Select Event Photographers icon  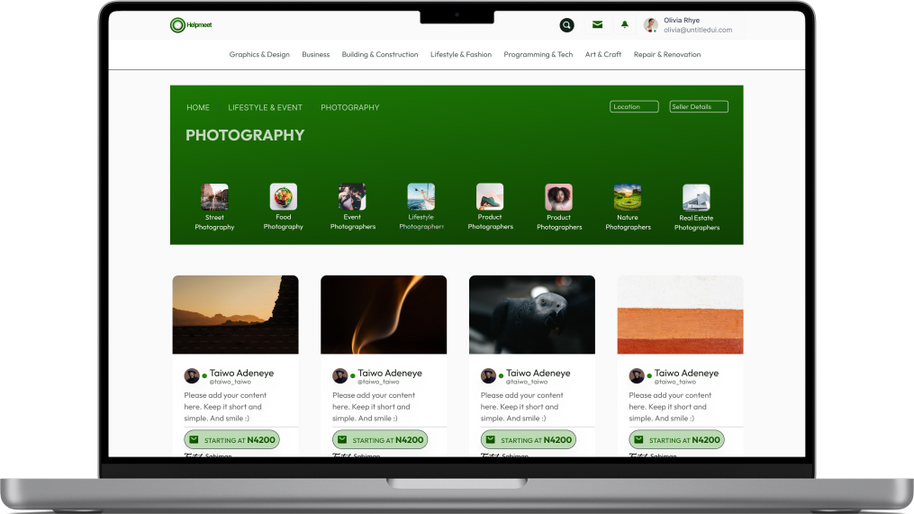click(x=352, y=196)
